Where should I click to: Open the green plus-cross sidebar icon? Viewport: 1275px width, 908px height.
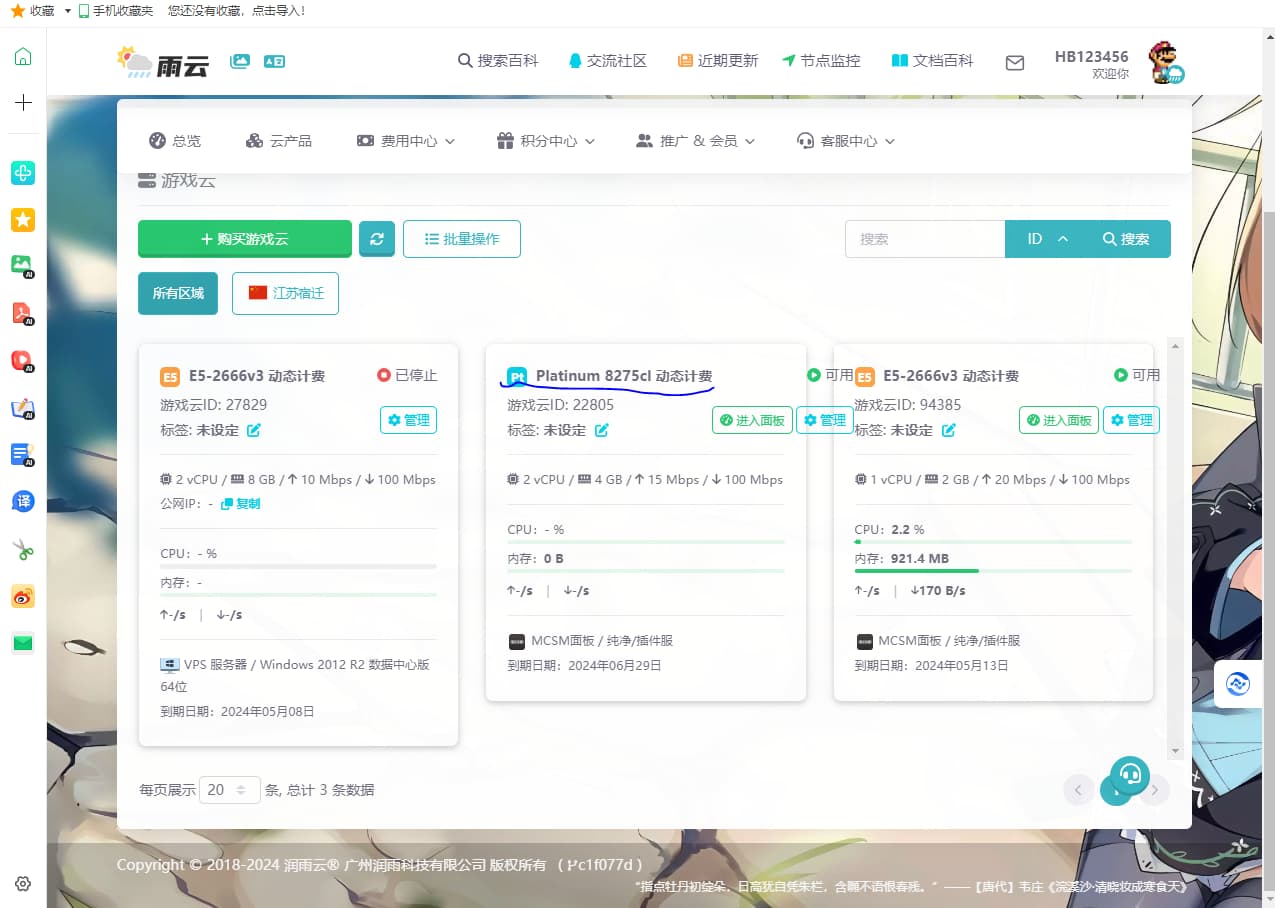pos(23,173)
